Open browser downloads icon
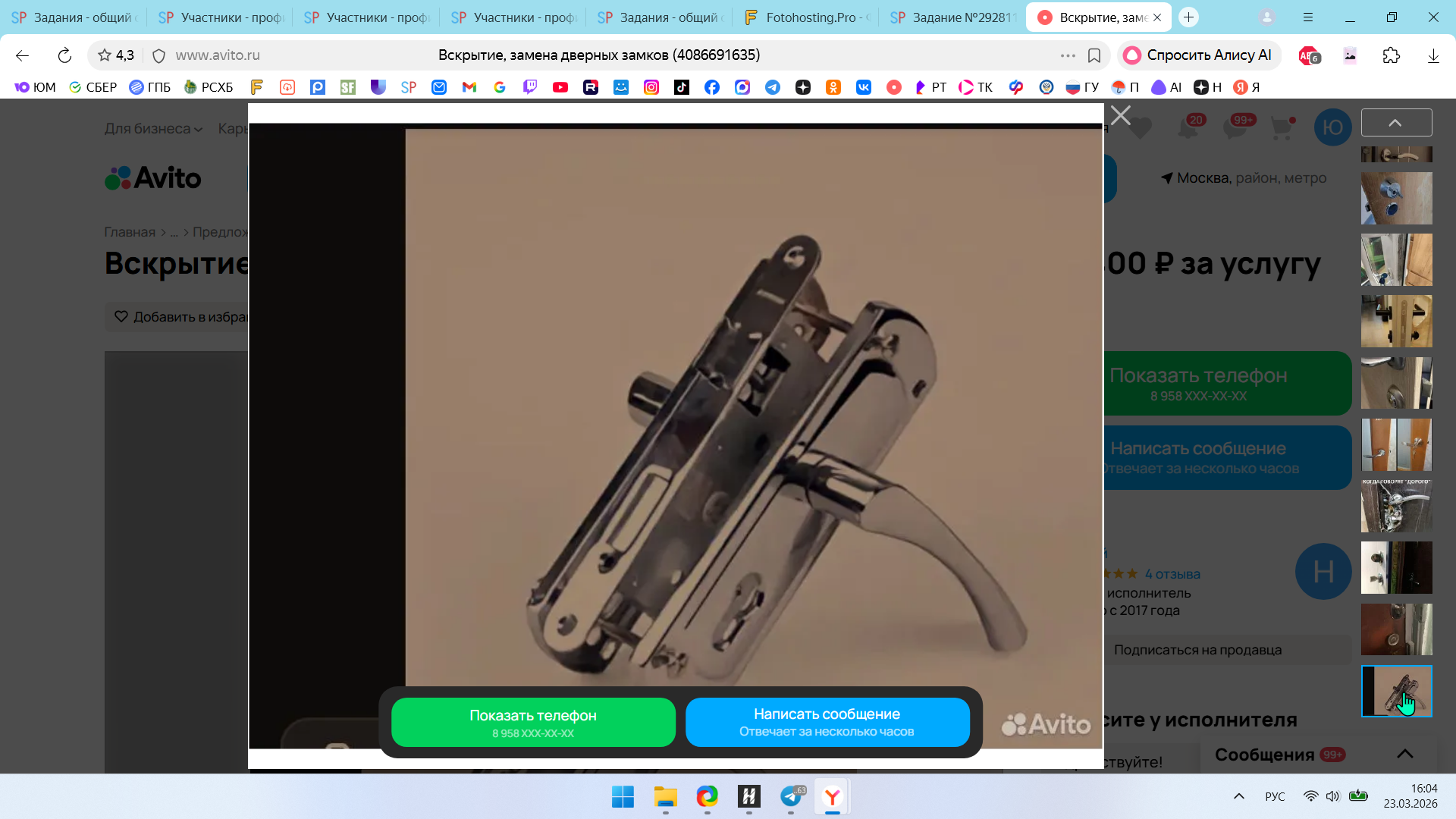 coord(1432,55)
